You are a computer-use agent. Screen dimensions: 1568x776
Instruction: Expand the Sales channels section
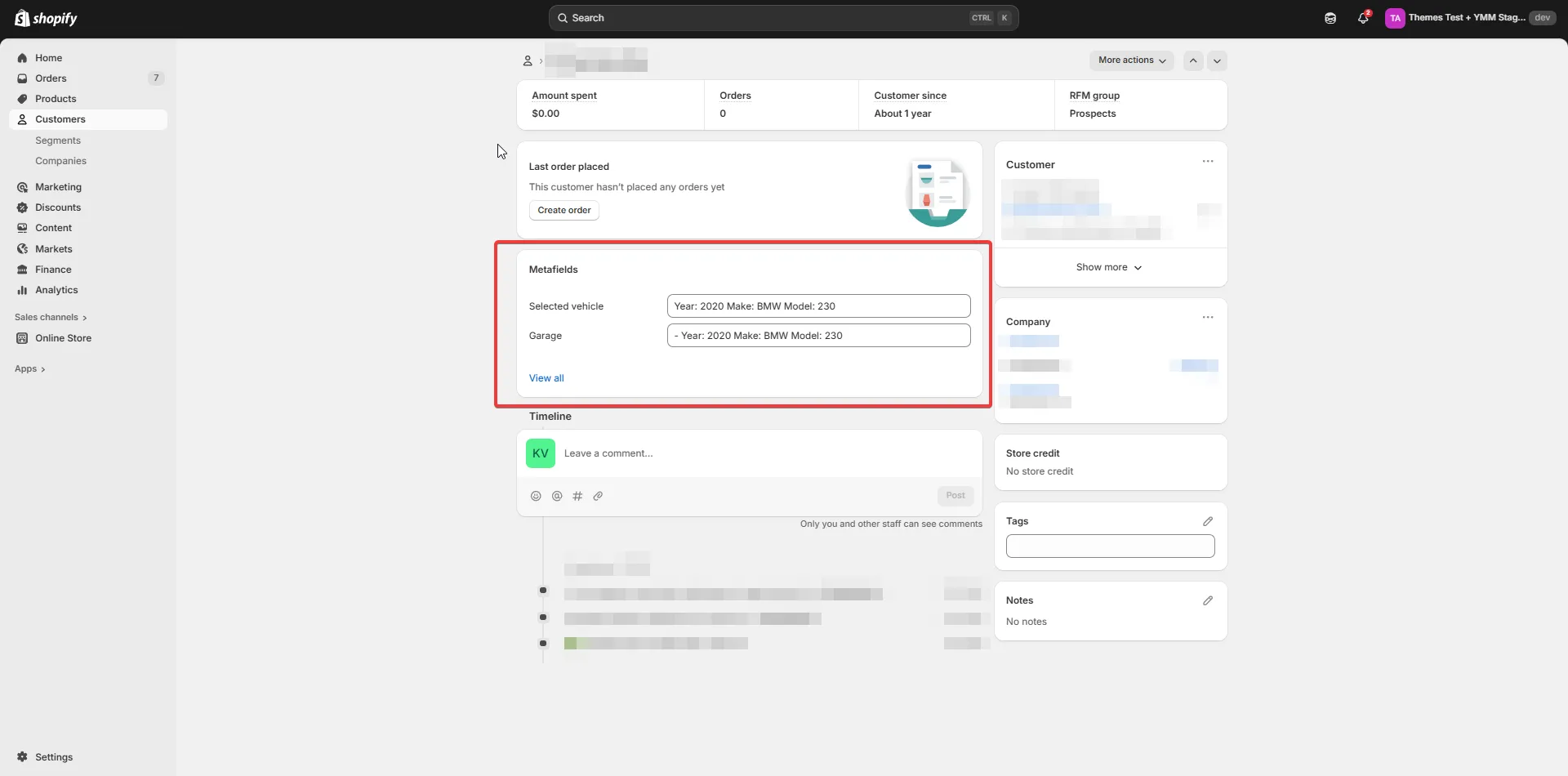(x=51, y=318)
